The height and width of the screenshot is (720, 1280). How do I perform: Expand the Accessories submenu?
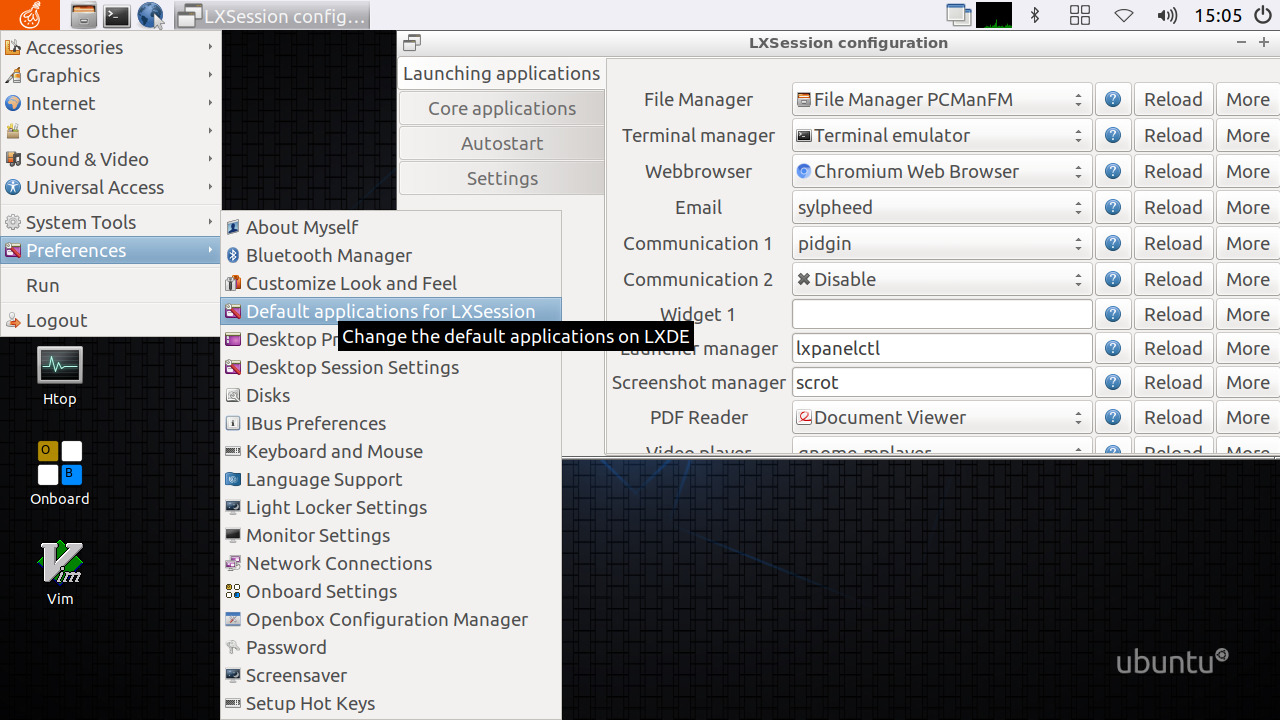pyautogui.click(x=110, y=47)
